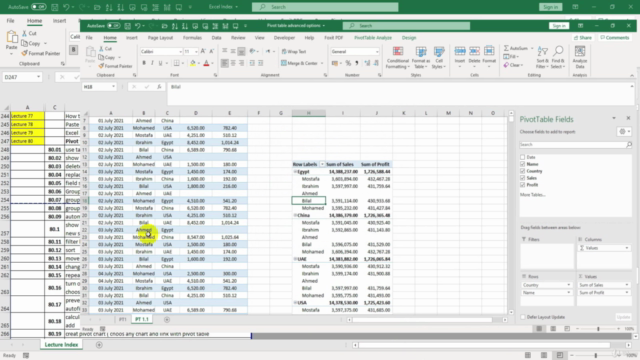Screen dimensions: 640x360
Task: Collapse the UAE group in pivot table
Action: click(x=295, y=259)
